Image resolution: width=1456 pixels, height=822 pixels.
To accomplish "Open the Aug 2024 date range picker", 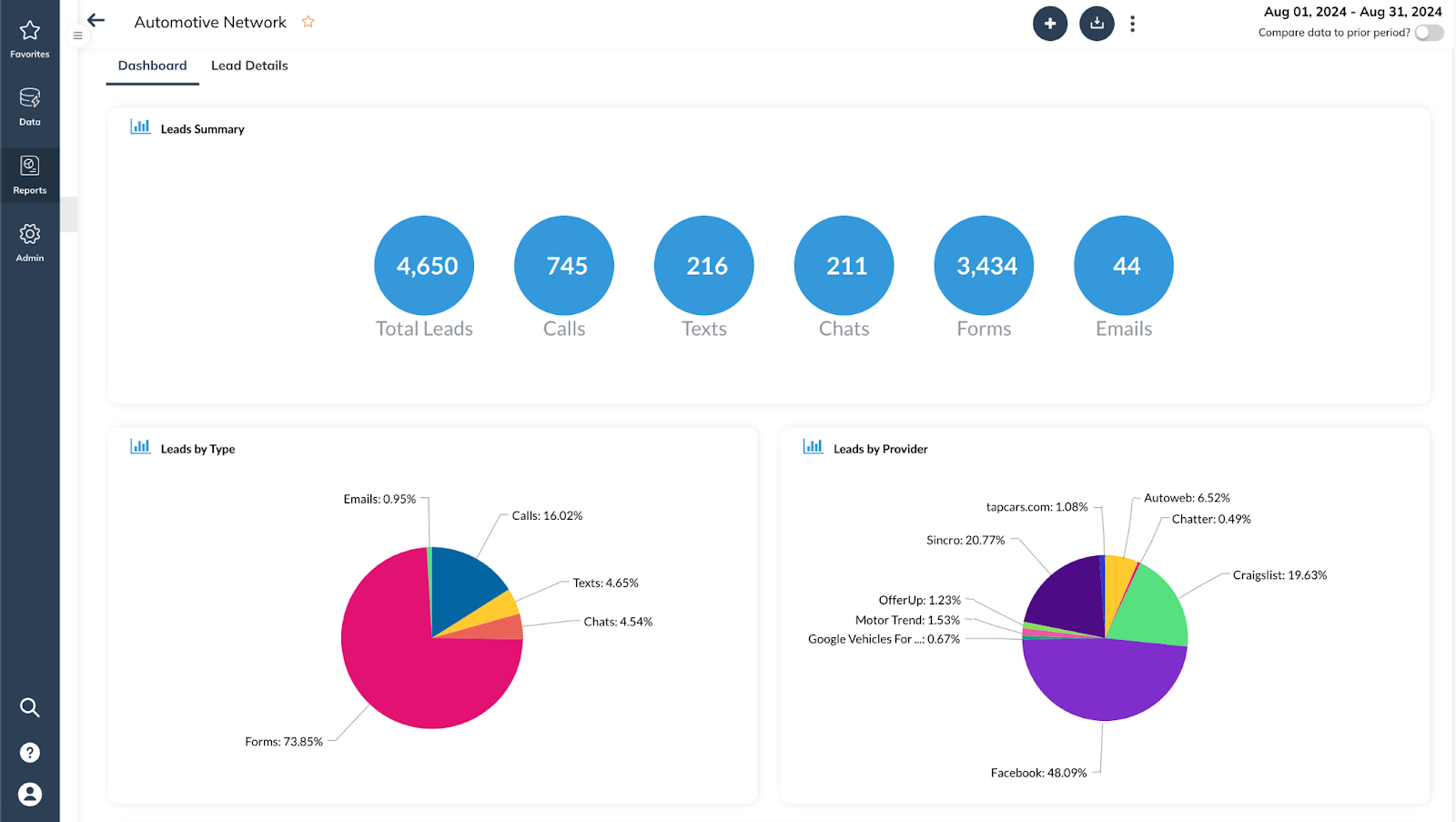I will [x=1352, y=12].
